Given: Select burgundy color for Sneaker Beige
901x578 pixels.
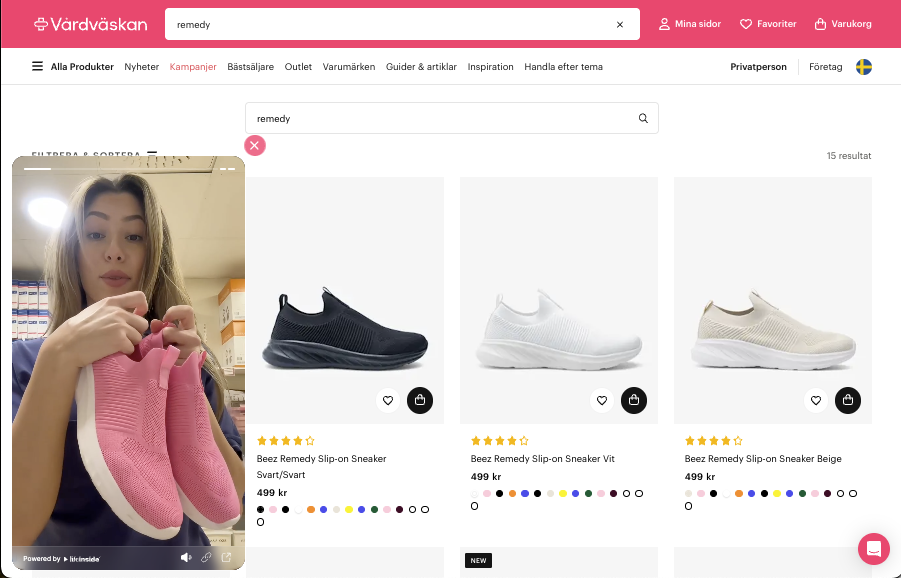Looking at the screenshot, I should (827, 494).
